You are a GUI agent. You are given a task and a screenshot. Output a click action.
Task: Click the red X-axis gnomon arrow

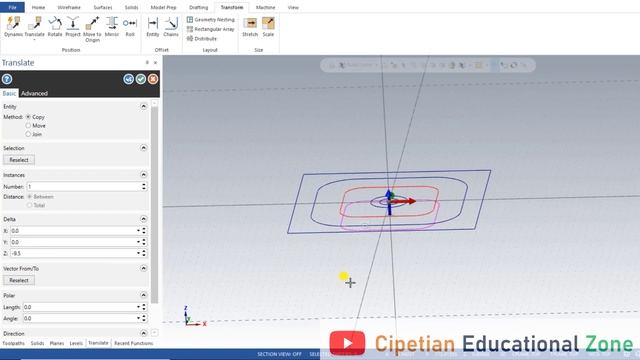pos(404,201)
